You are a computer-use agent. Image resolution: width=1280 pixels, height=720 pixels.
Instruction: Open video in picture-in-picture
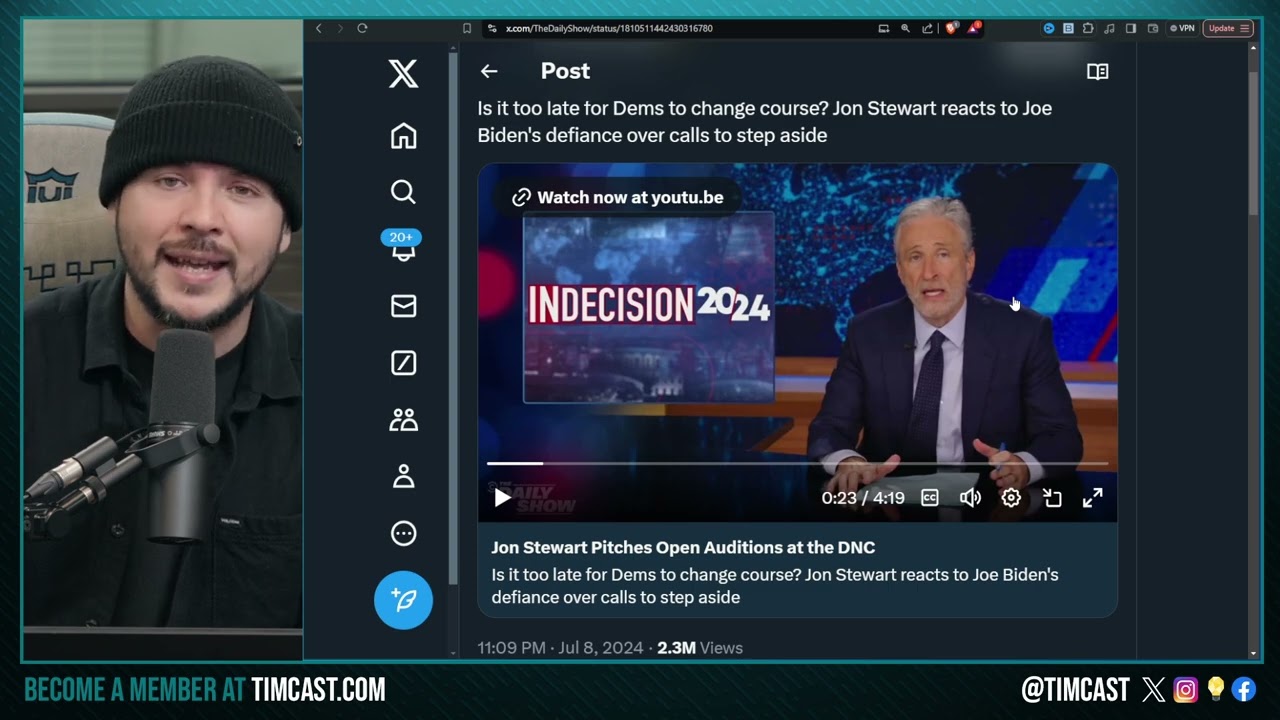pyautogui.click(x=1052, y=497)
